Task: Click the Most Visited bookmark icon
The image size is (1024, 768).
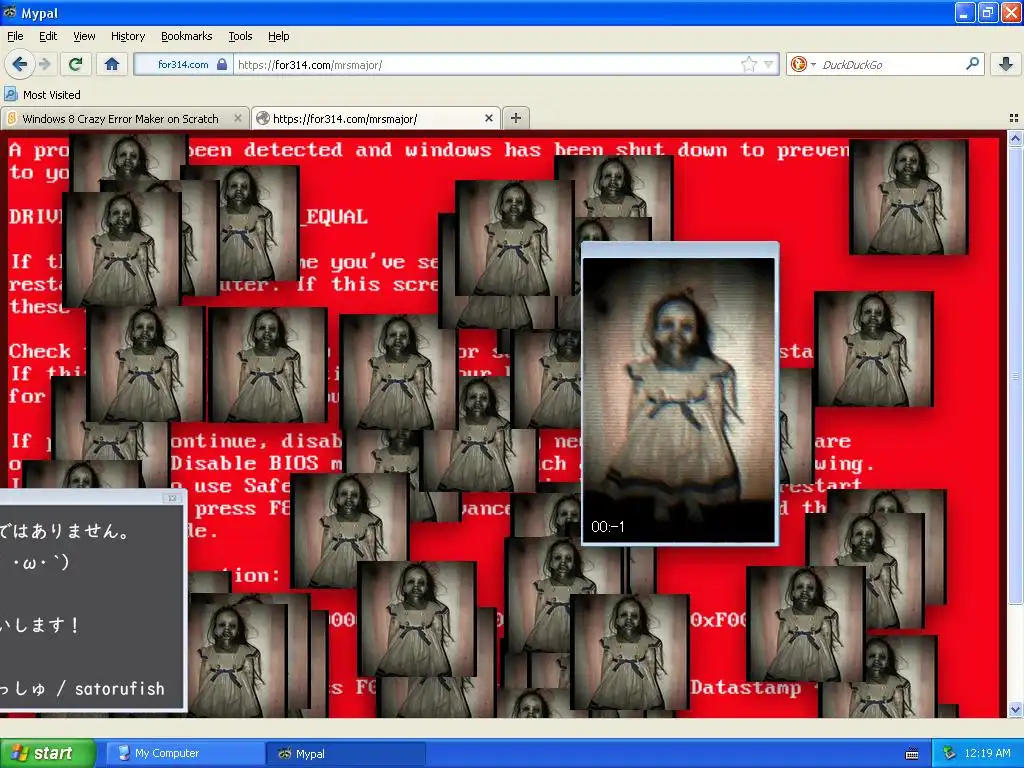Action: click(11, 94)
